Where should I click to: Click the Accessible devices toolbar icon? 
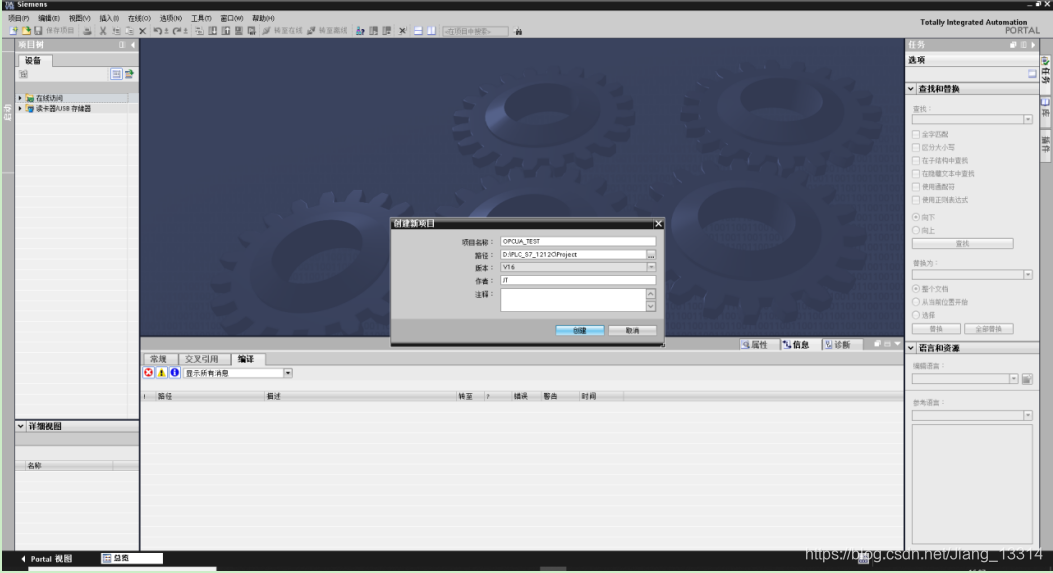coord(360,31)
